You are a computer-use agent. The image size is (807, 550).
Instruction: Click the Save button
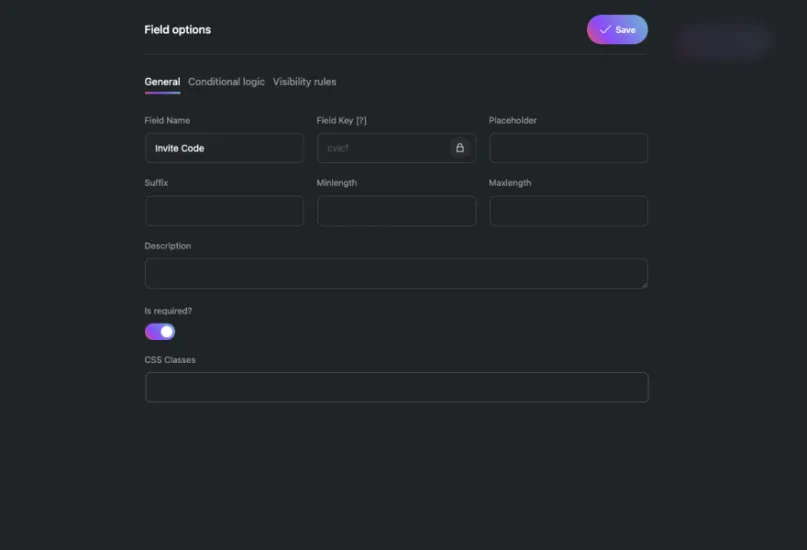pyautogui.click(x=617, y=29)
